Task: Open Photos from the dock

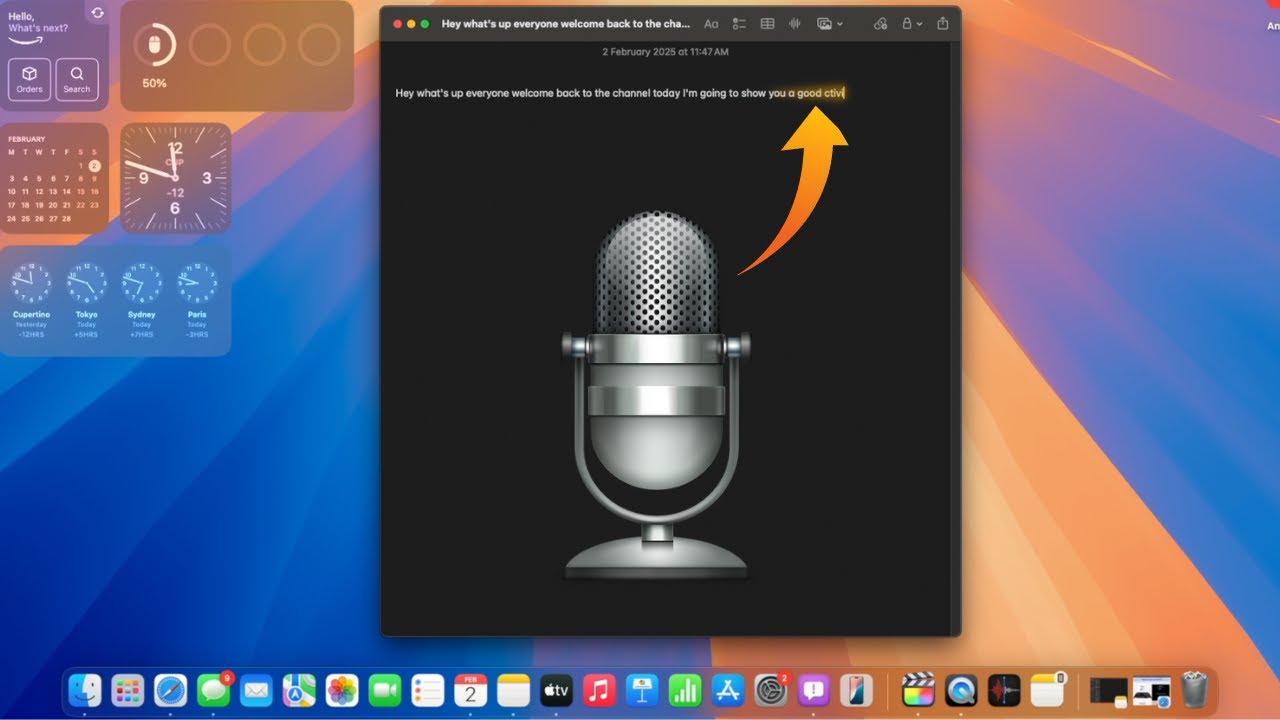Action: [342, 690]
